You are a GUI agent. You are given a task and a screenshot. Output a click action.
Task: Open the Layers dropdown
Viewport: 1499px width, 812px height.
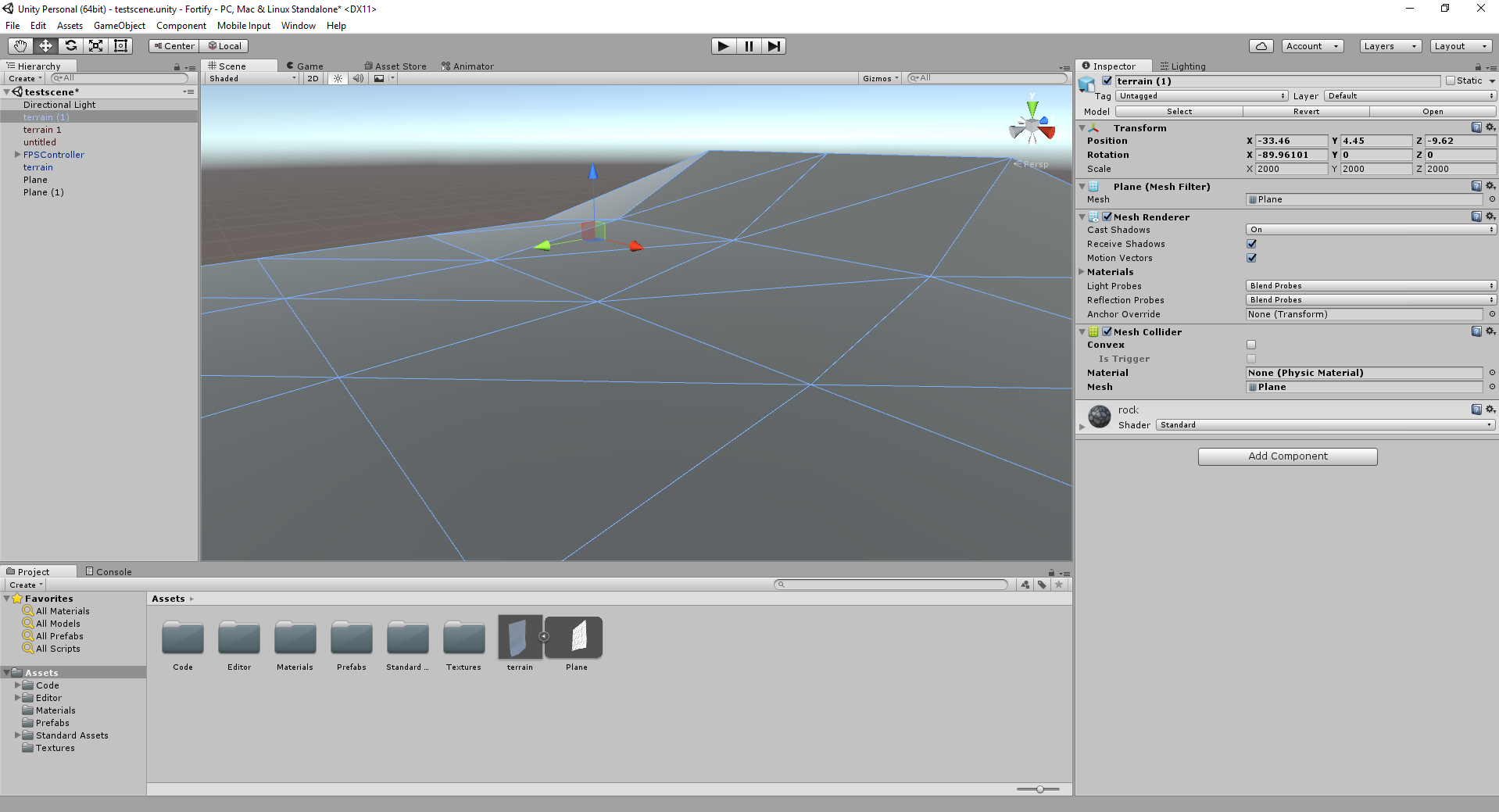[x=1390, y=46]
